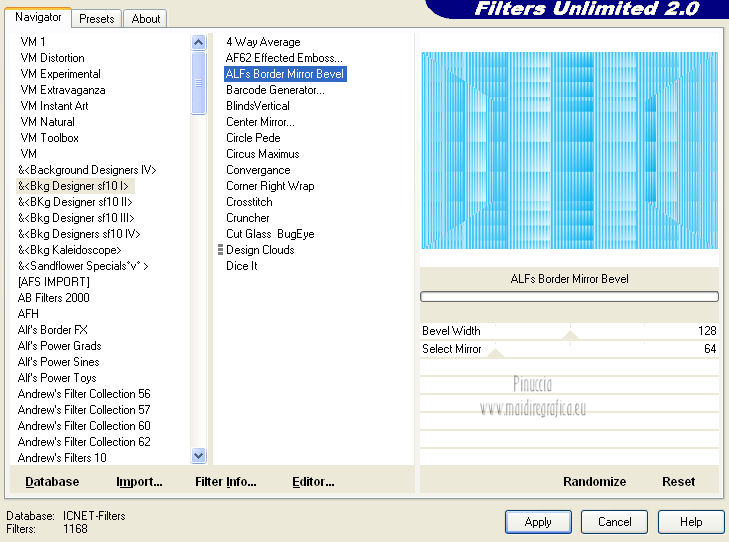The height and width of the screenshot is (542, 729).
Task: Select VM Natural category
Action: [x=47, y=122]
